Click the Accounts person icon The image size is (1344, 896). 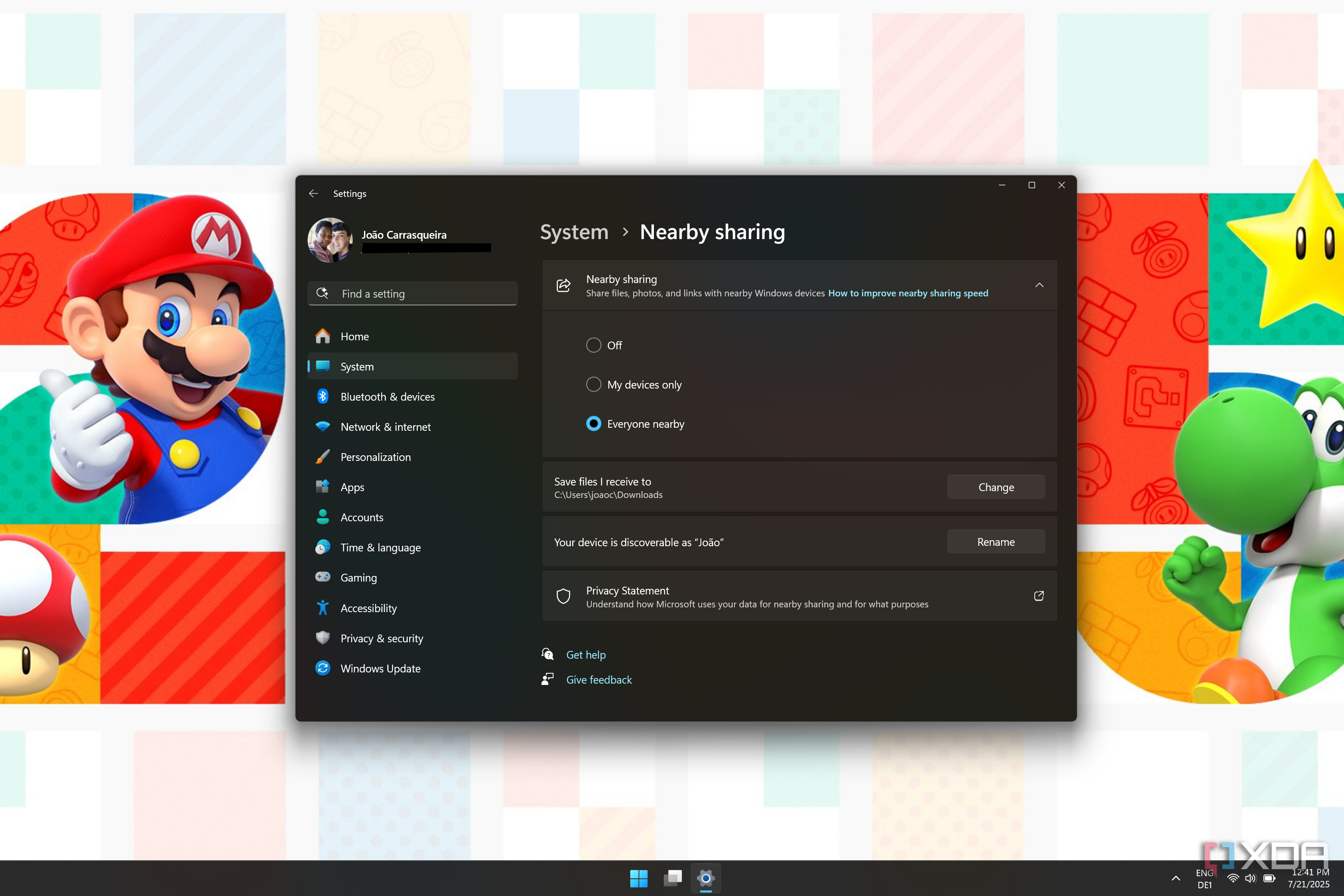point(323,516)
